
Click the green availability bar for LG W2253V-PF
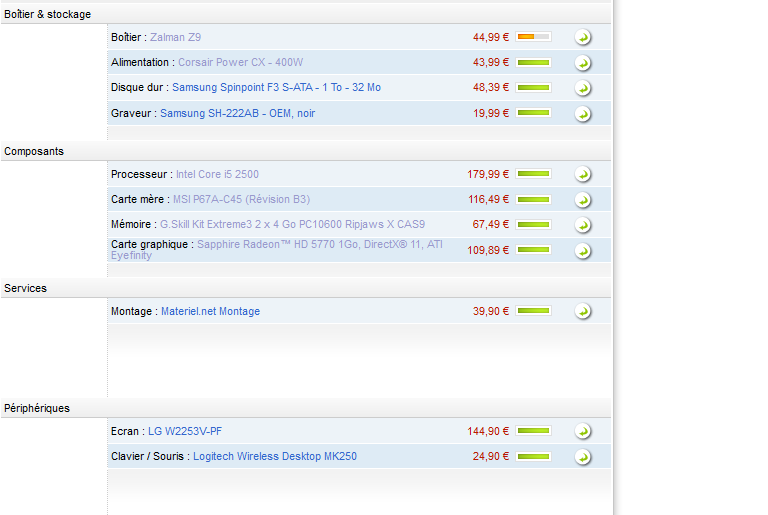[x=533, y=431]
